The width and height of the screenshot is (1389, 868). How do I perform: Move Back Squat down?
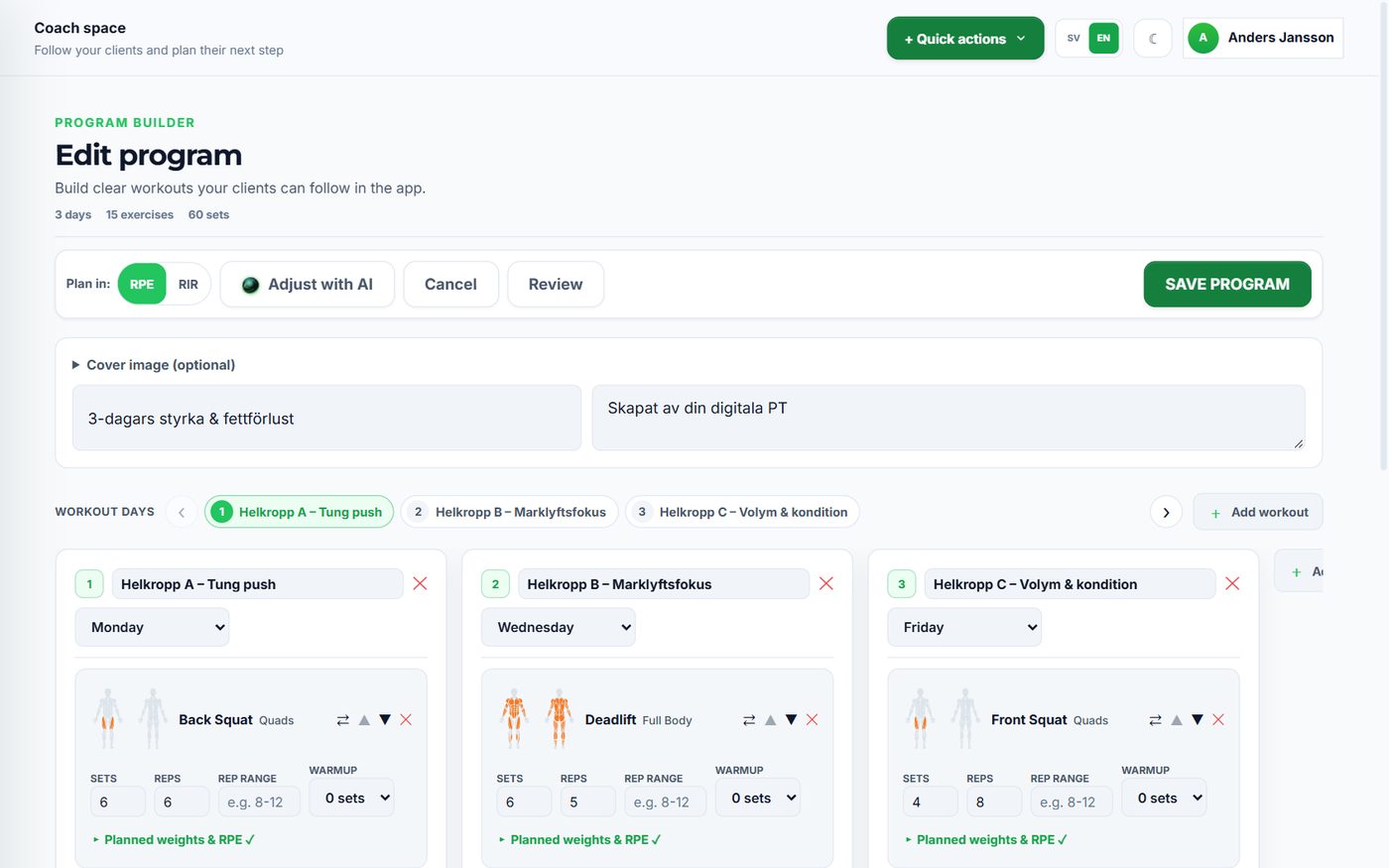click(385, 720)
